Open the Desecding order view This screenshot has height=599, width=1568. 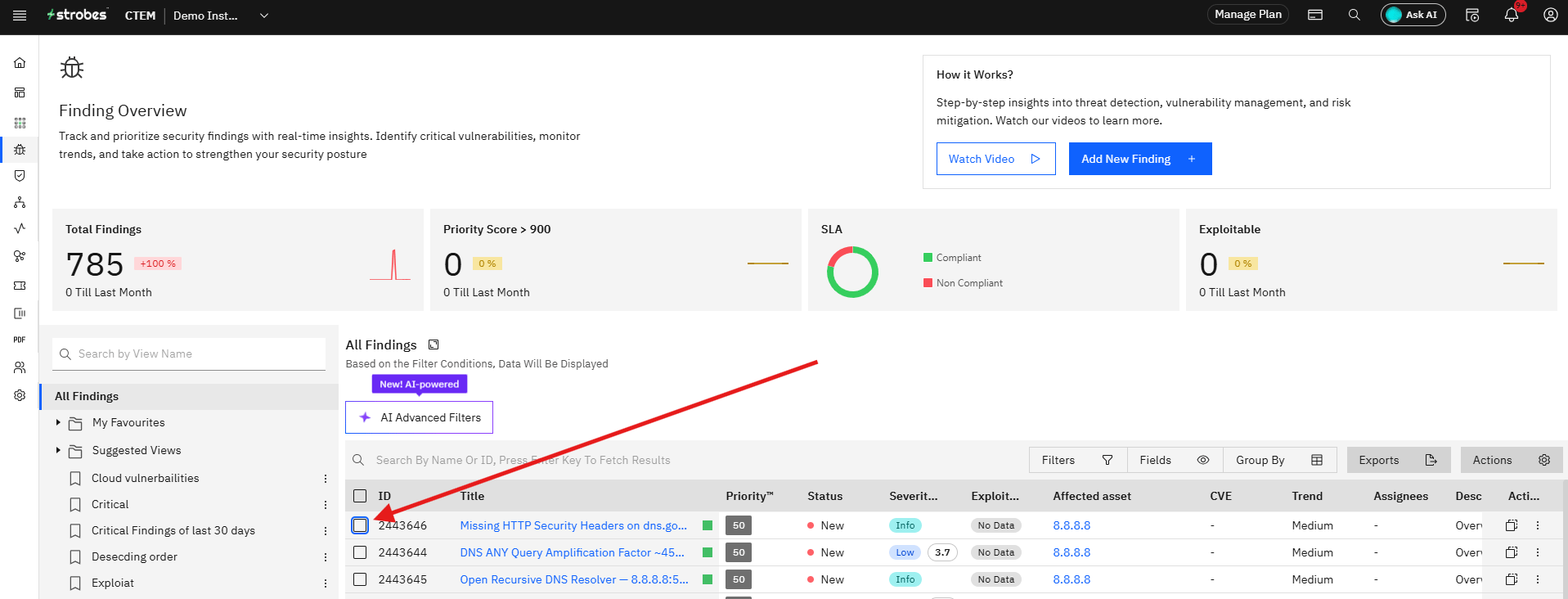click(x=134, y=556)
